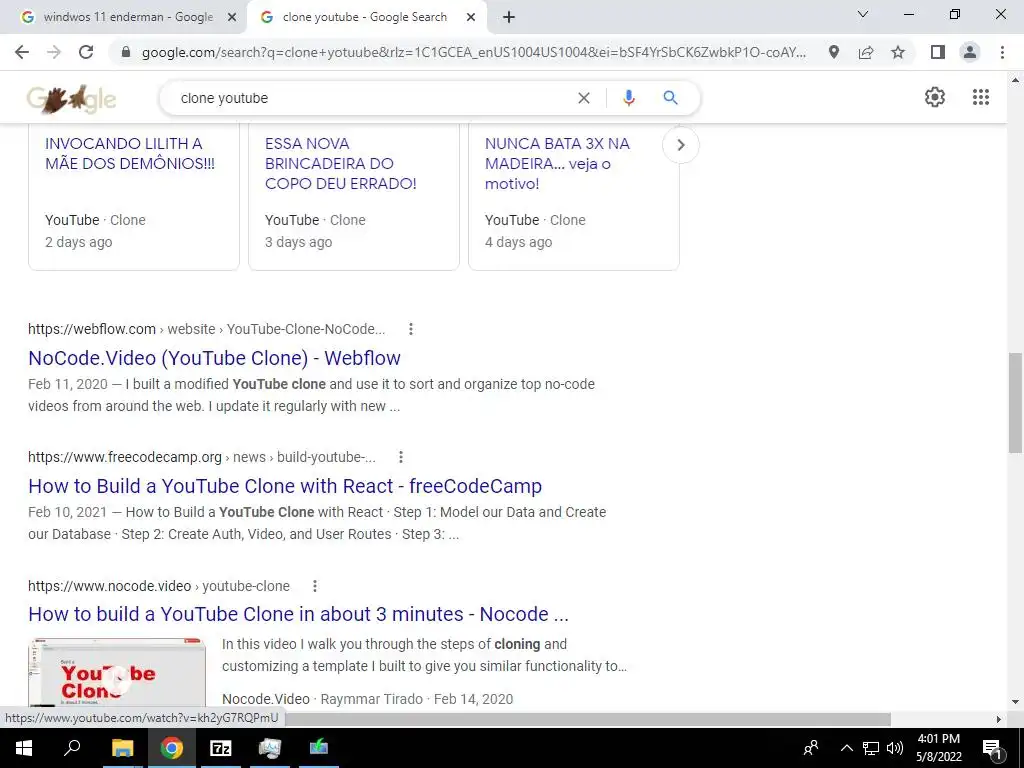Share this page from address bar
Image resolution: width=1024 pixels, height=768 pixels.
point(866,52)
